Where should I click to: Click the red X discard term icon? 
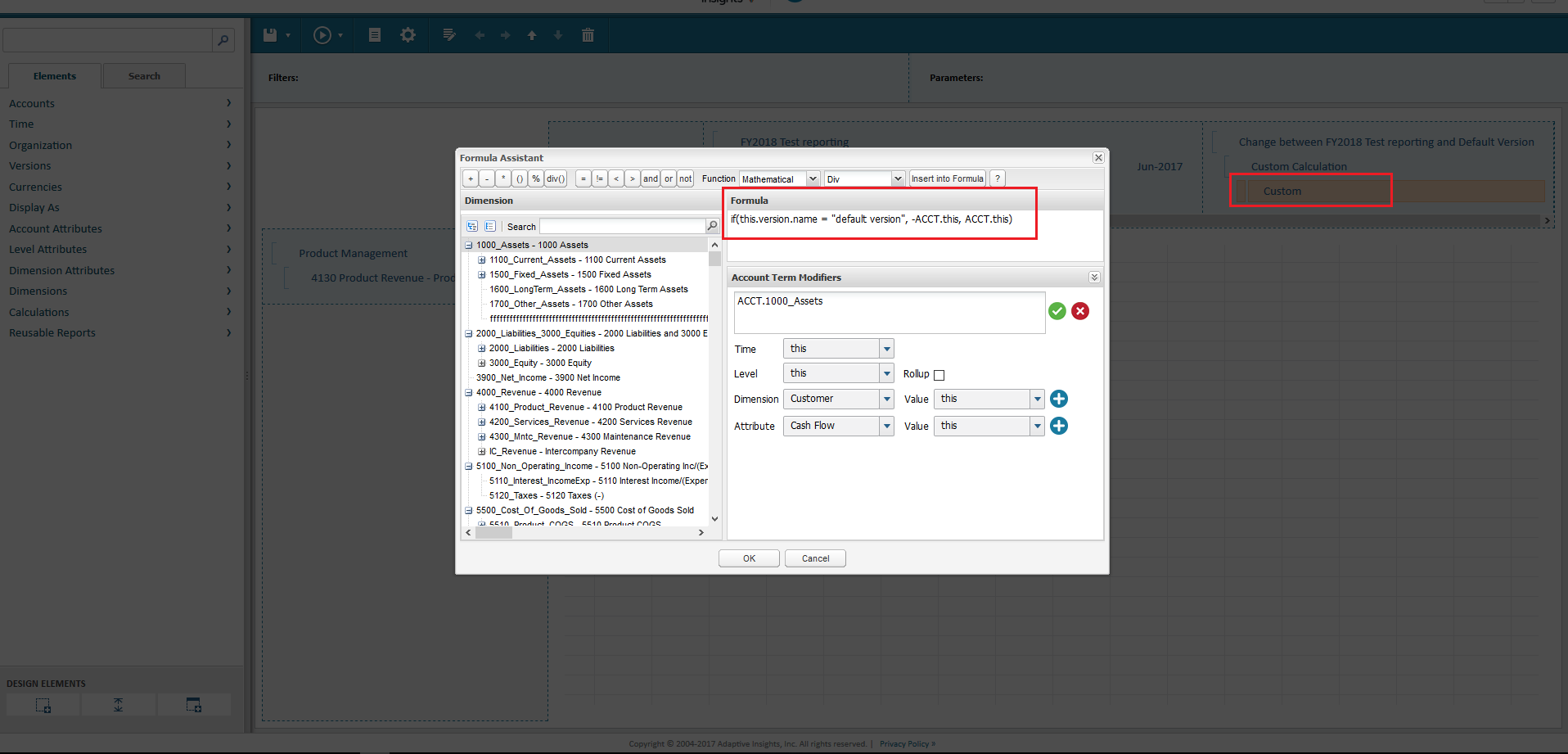[x=1080, y=311]
